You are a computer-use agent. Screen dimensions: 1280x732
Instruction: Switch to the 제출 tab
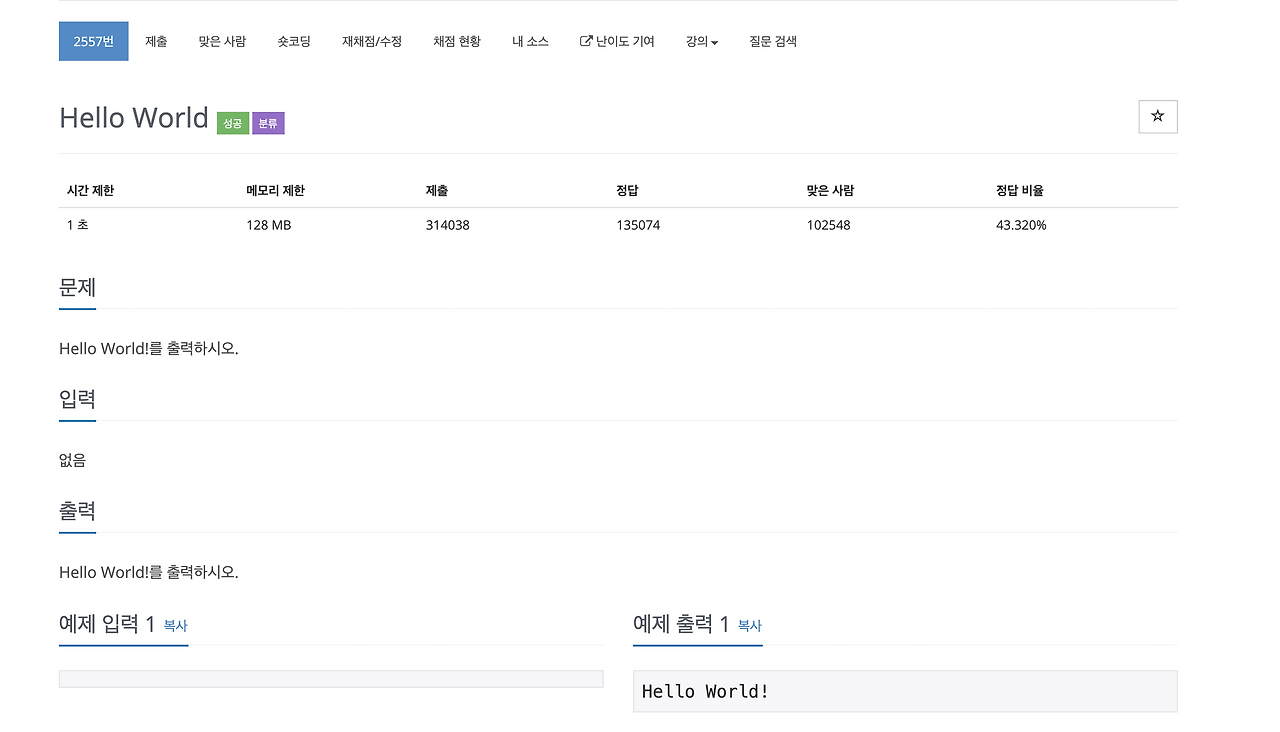(156, 41)
